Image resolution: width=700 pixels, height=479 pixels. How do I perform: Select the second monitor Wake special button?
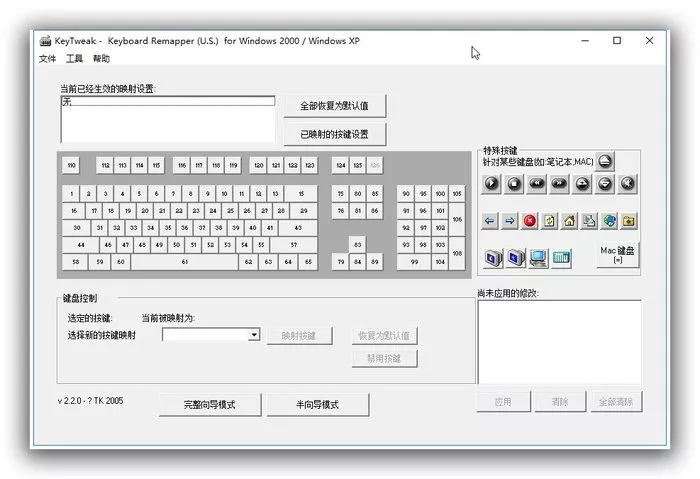pyautogui.click(x=516, y=258)
